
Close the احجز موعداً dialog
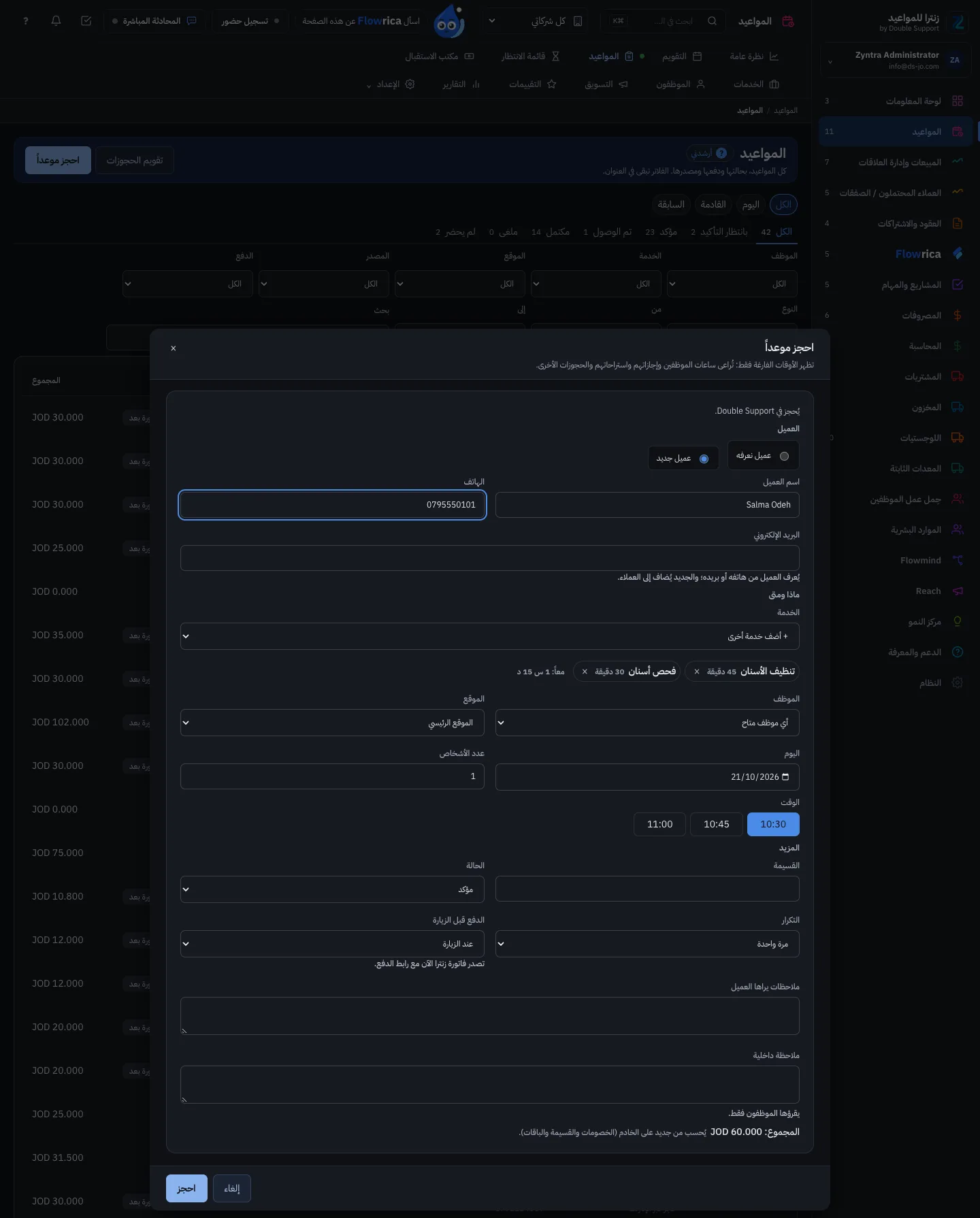click(x=174, y=348)
